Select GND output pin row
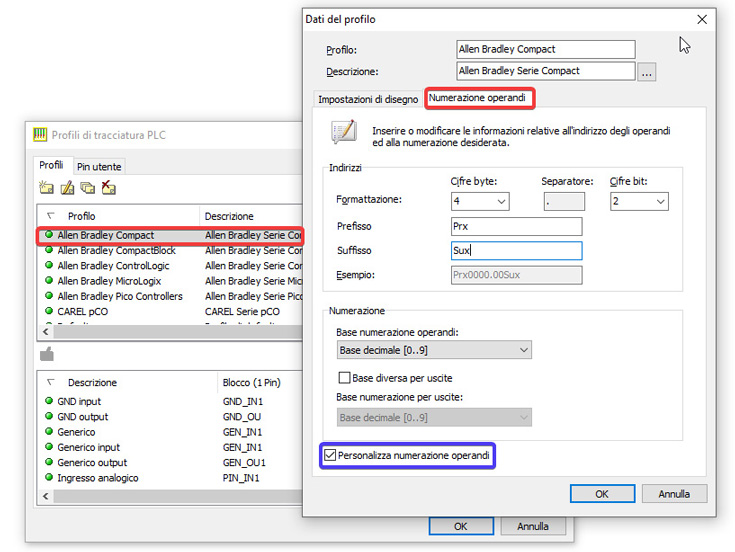 pyautogui.click(x=171, y=417)
